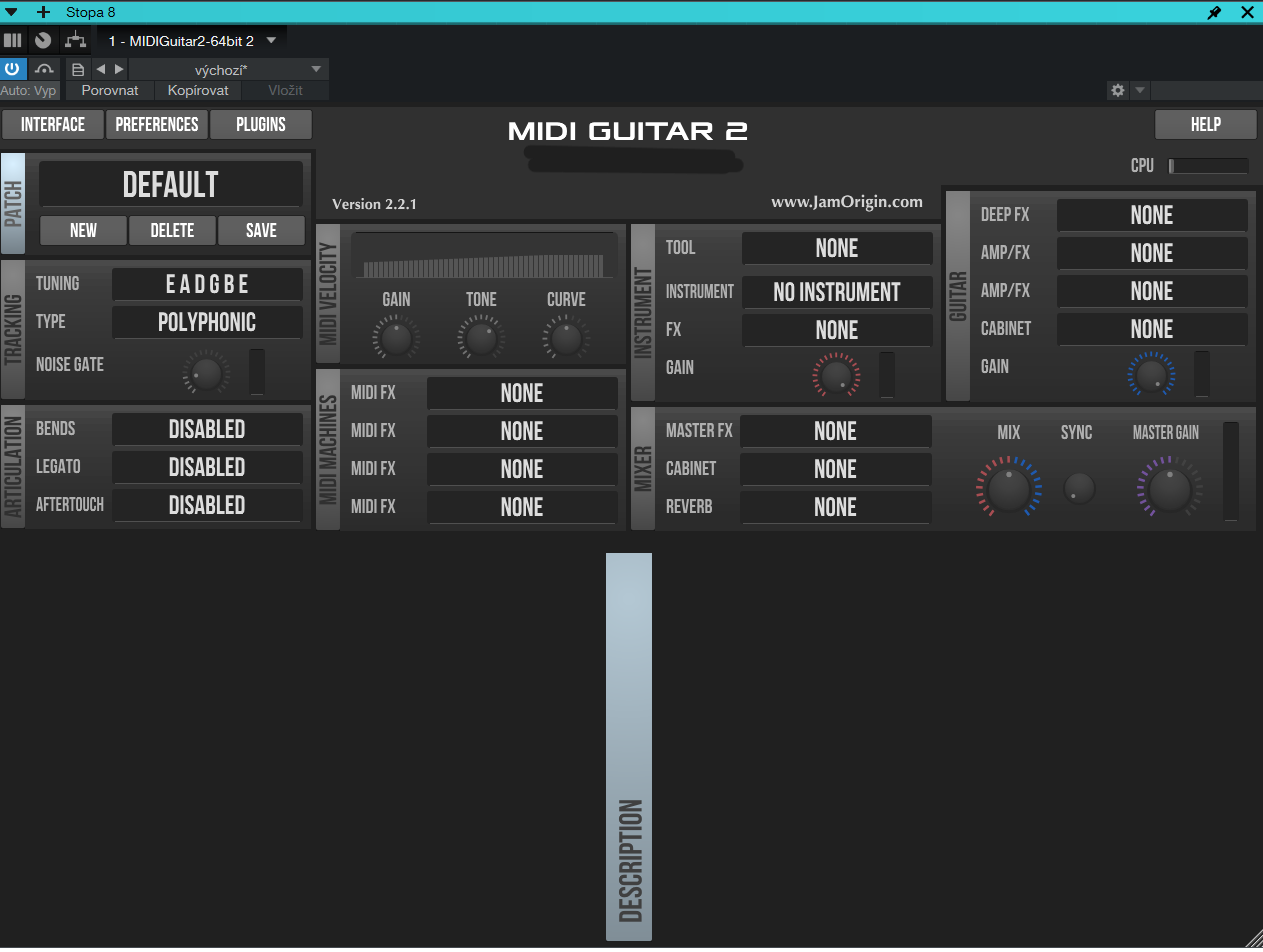Click the round macro knob icon

tap(43, 40)
